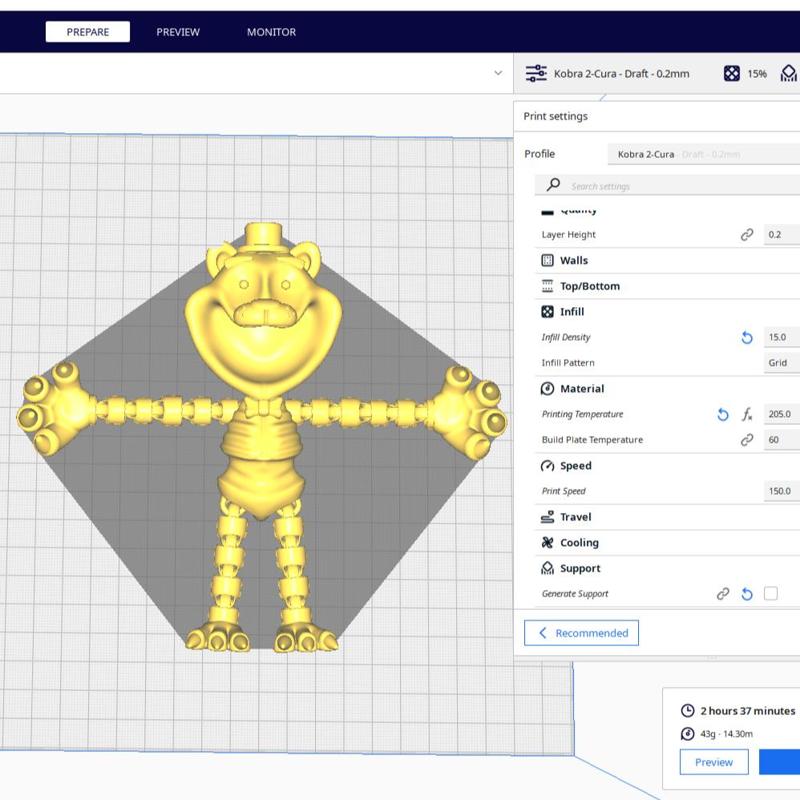The image size is (800, 800).
Task: Click the link icon beside Build Plate Temperature
Action: click(746, 440)
